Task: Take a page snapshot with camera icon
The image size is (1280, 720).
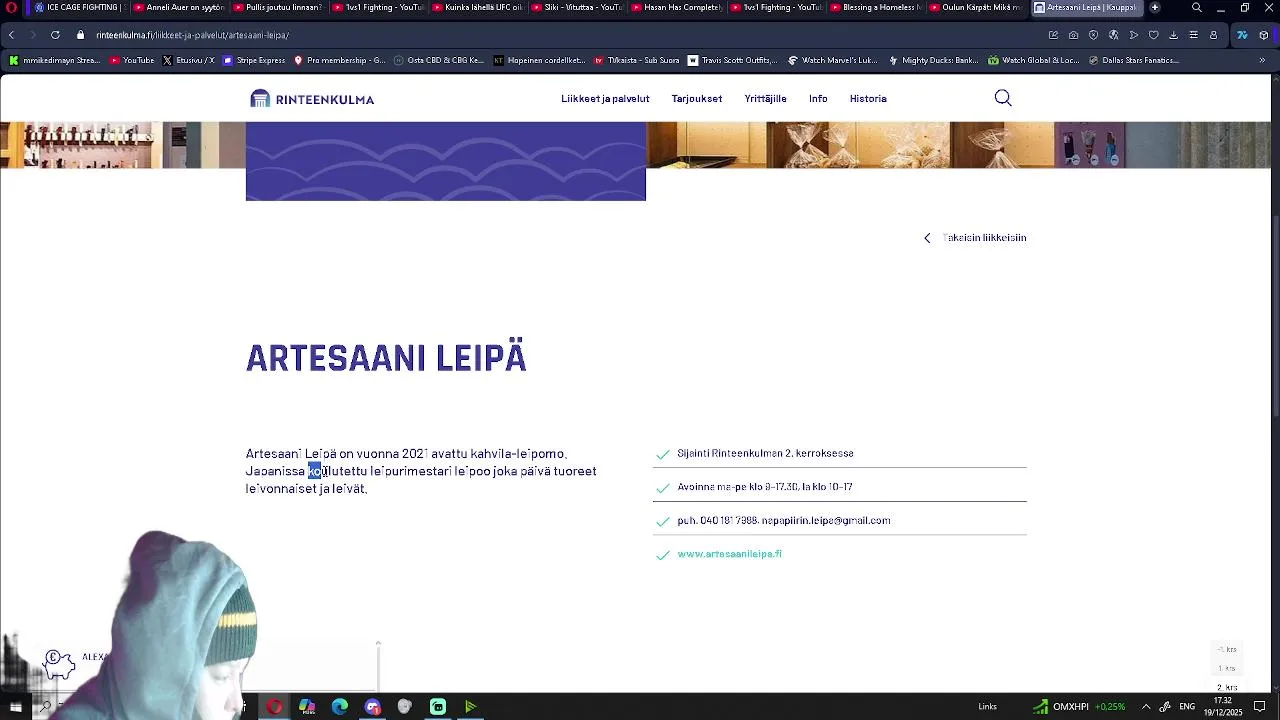Action: pos(1073,35)
